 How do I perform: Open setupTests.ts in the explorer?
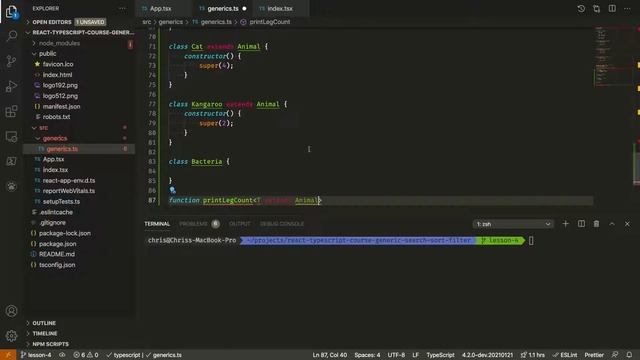(x=61, y=202)
